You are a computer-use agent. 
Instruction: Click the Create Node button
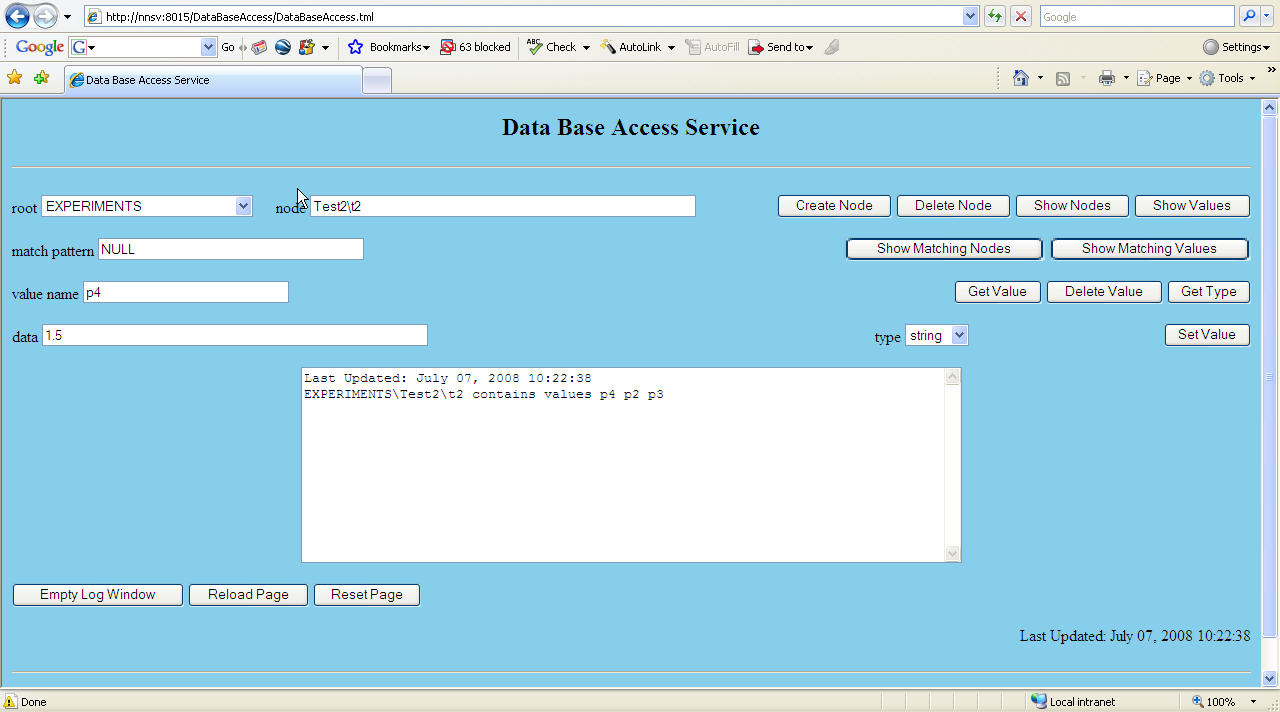coord(834,206)
